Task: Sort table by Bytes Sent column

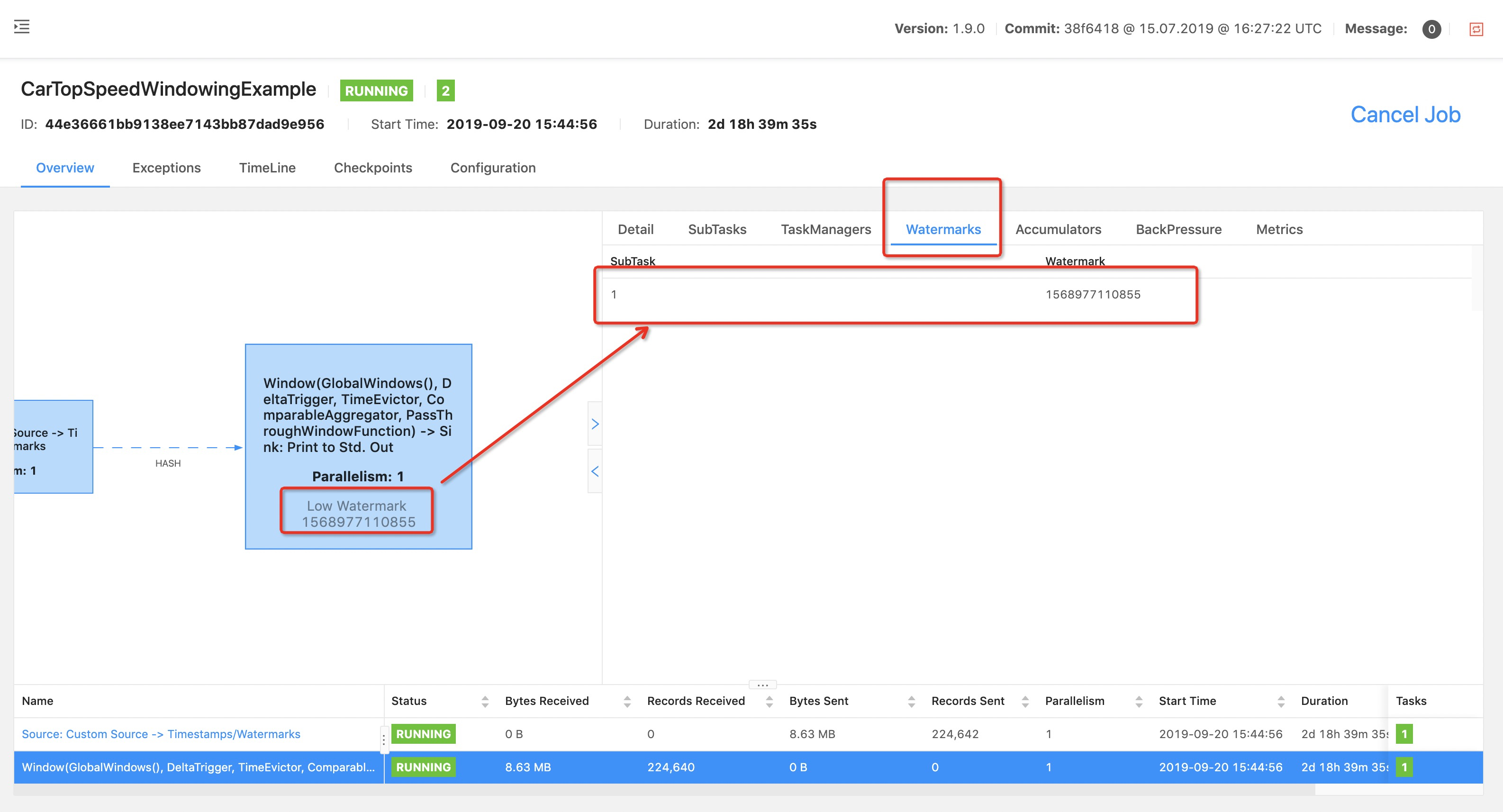Action: coord(911,701)
